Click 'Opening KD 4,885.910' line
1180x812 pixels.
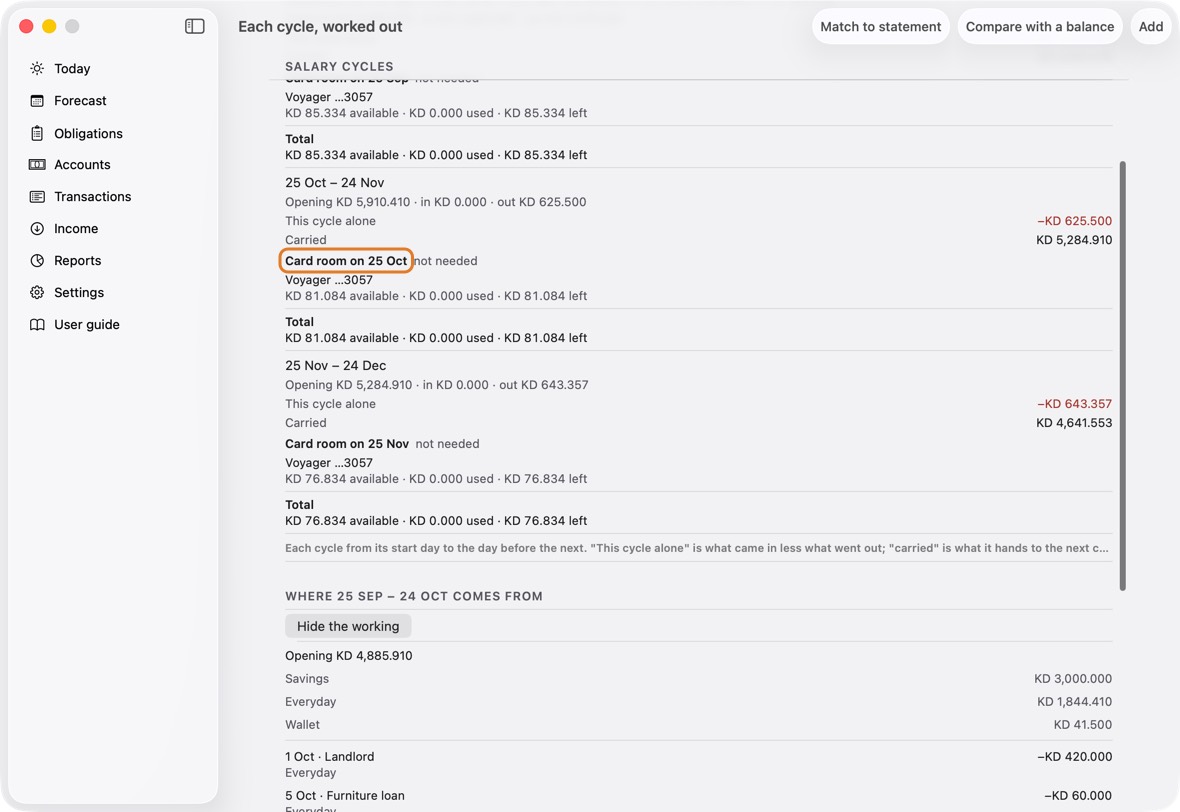pyautogui.click(x=348, y=655)
